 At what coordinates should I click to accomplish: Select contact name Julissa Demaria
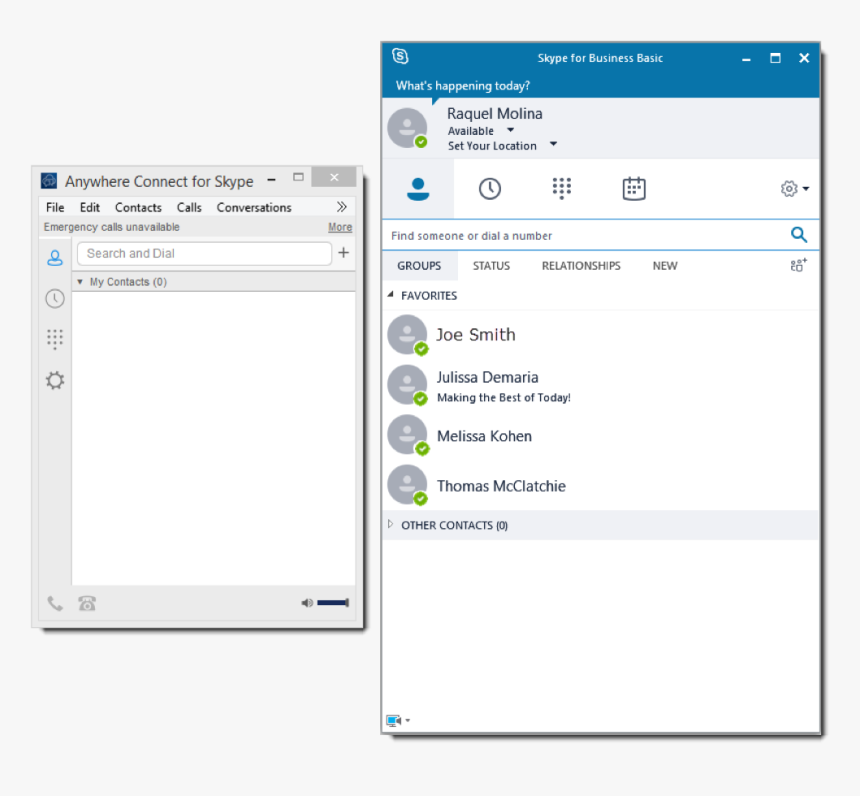click(488, 377)
